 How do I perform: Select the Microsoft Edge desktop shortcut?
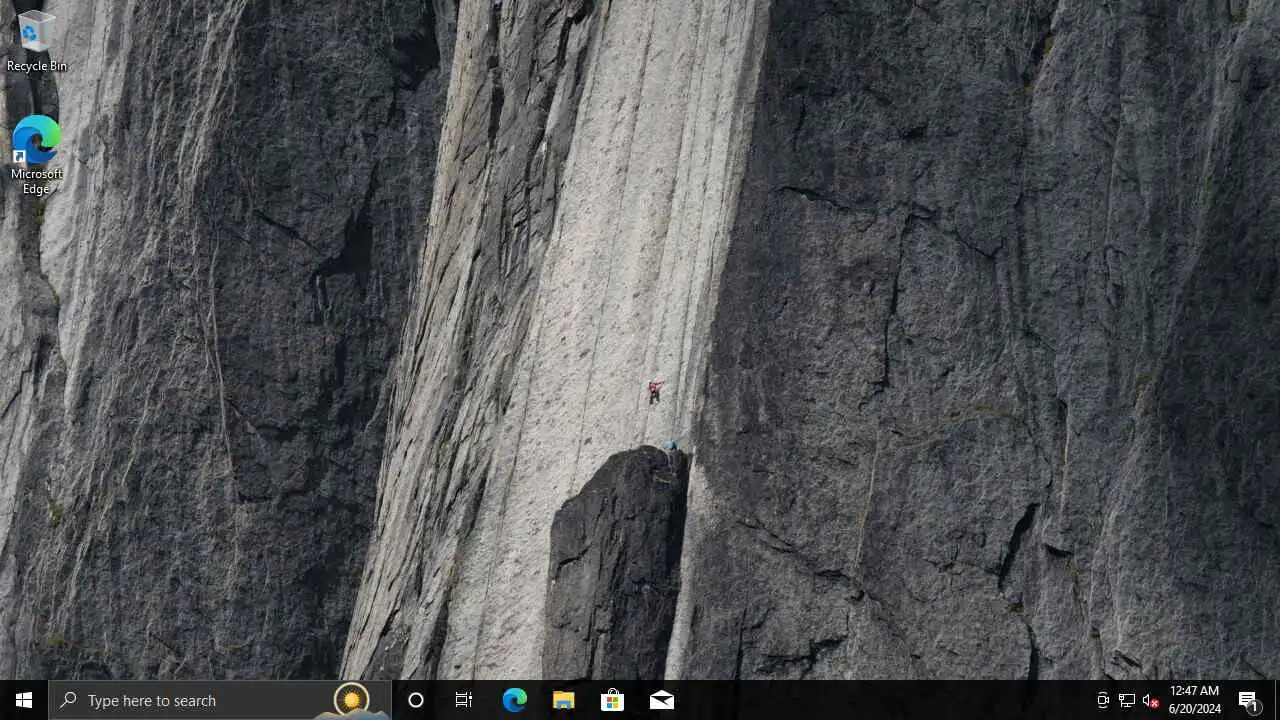36,155
